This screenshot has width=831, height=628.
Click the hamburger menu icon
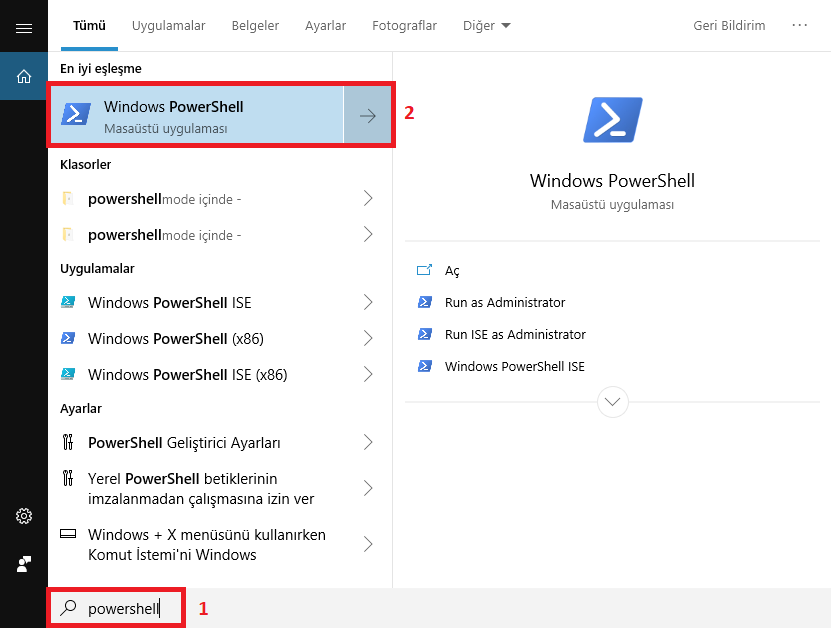(24, 28)
